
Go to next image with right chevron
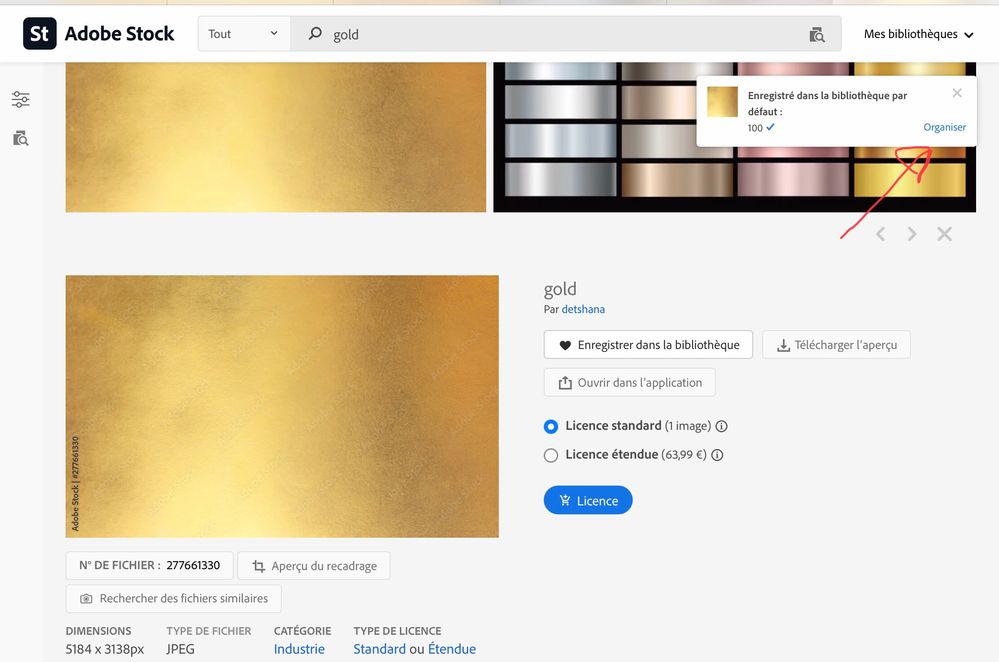click(x=912, y=234)
